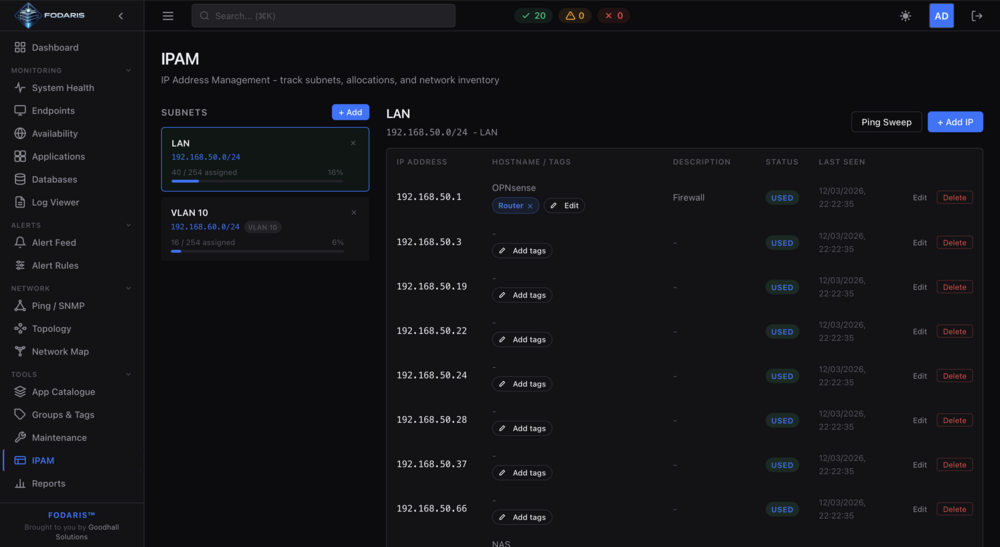This screenshot has width=1000, height=547.
Task: Edit the 192.168.50.28 row
Action: [x=919, y=420]
